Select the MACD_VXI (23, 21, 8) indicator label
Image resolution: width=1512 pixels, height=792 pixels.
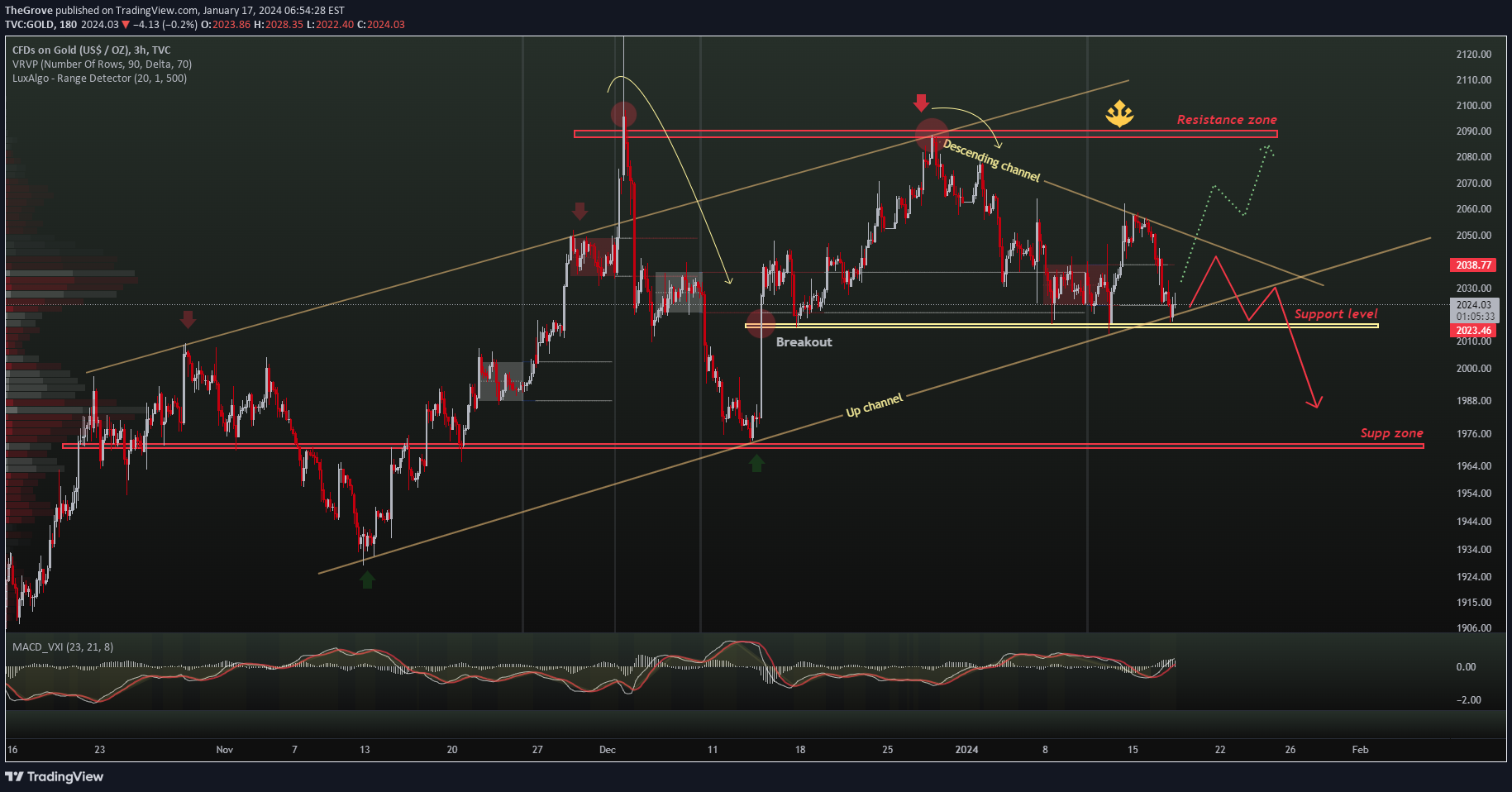click(x=63, y=647)
